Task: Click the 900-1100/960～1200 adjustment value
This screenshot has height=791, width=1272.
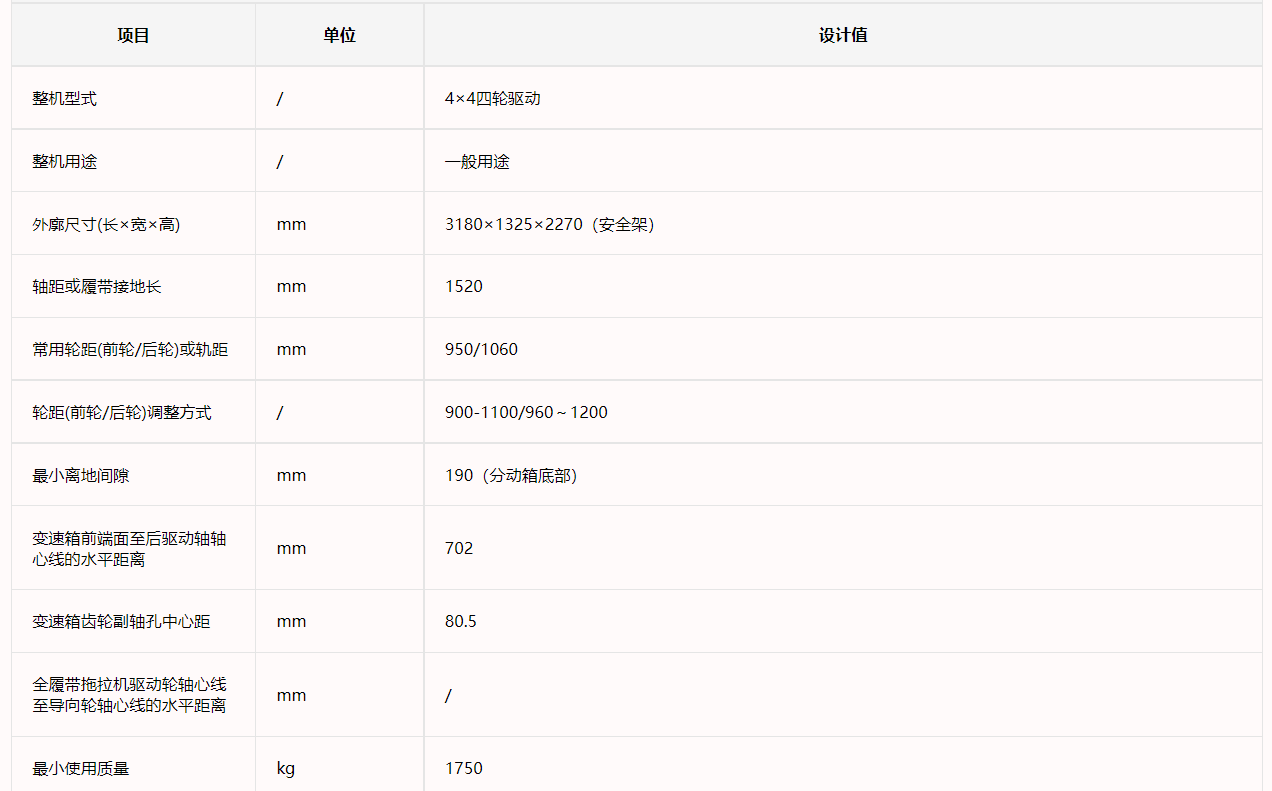Action: pyautogui.click(x=526, y=413)
